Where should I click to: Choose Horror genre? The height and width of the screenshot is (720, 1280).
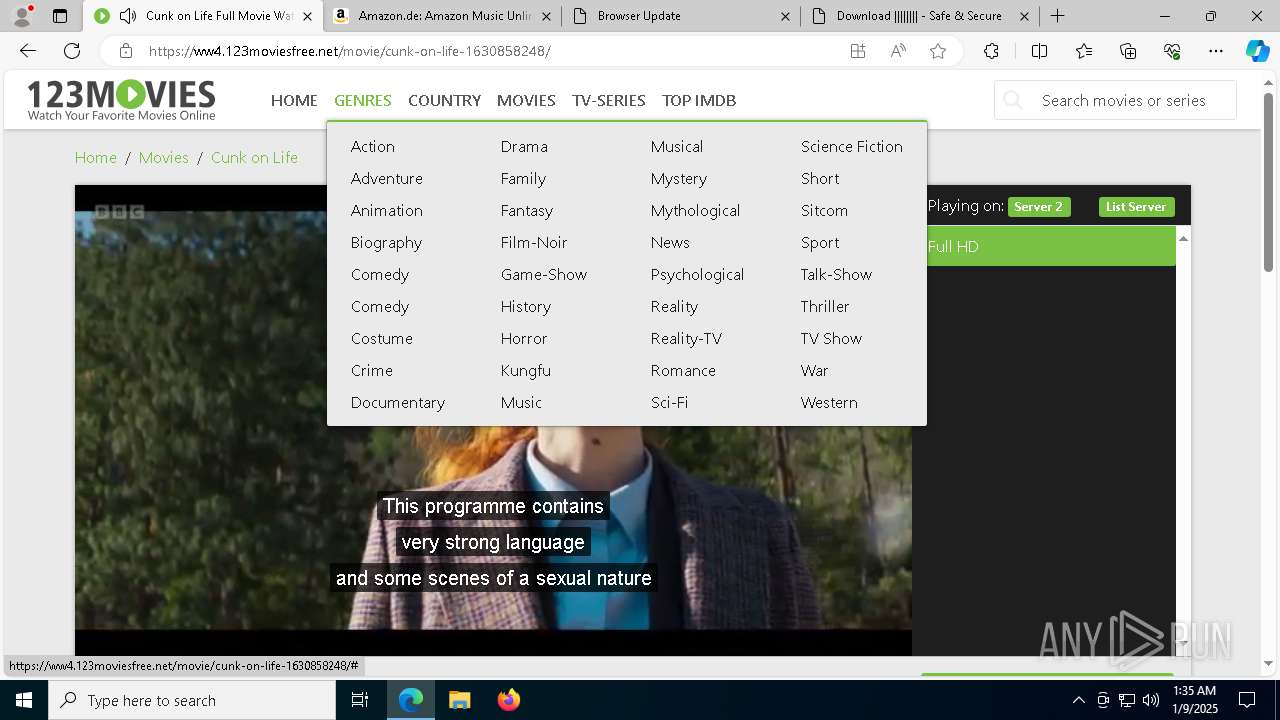pos(524,338)
